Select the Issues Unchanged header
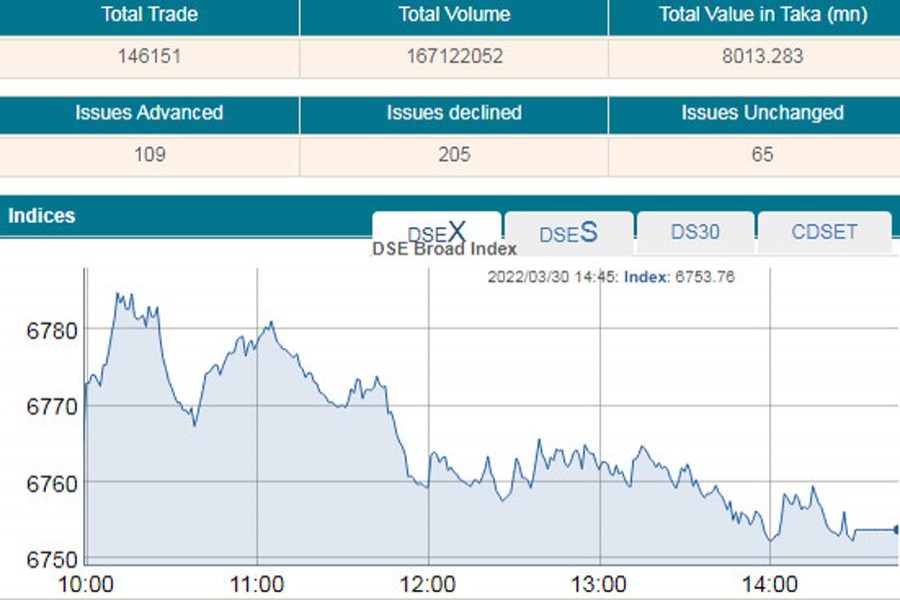The height and width of the screenshot is (600, 900). coord(763,113)
